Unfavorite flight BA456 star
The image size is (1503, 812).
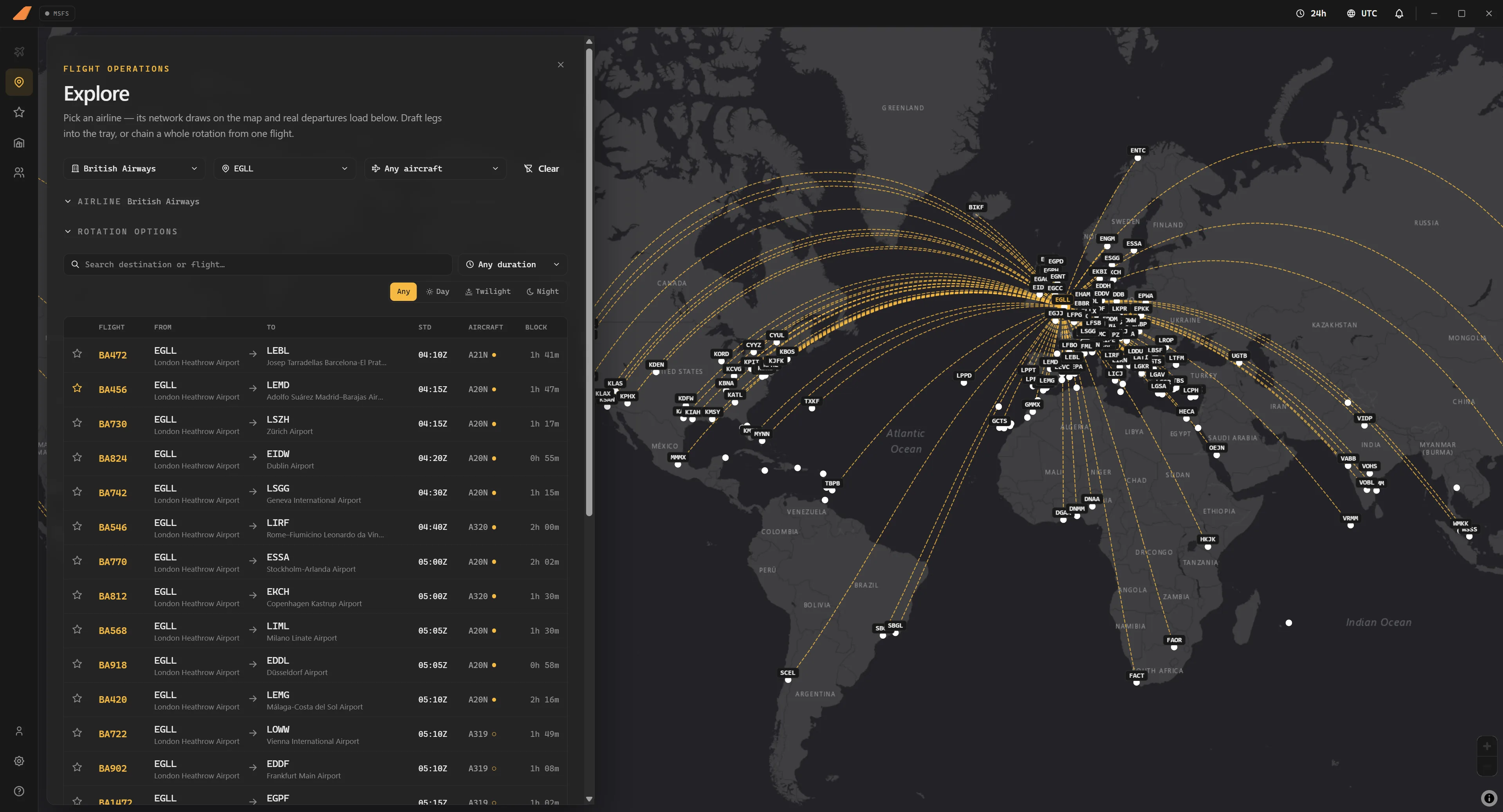77,388
